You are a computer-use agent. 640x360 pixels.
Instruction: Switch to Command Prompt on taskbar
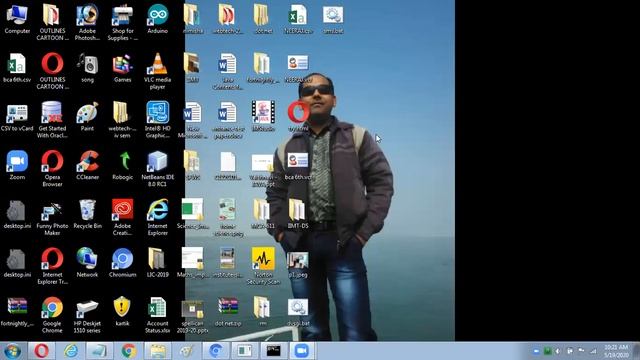(273, 351)
